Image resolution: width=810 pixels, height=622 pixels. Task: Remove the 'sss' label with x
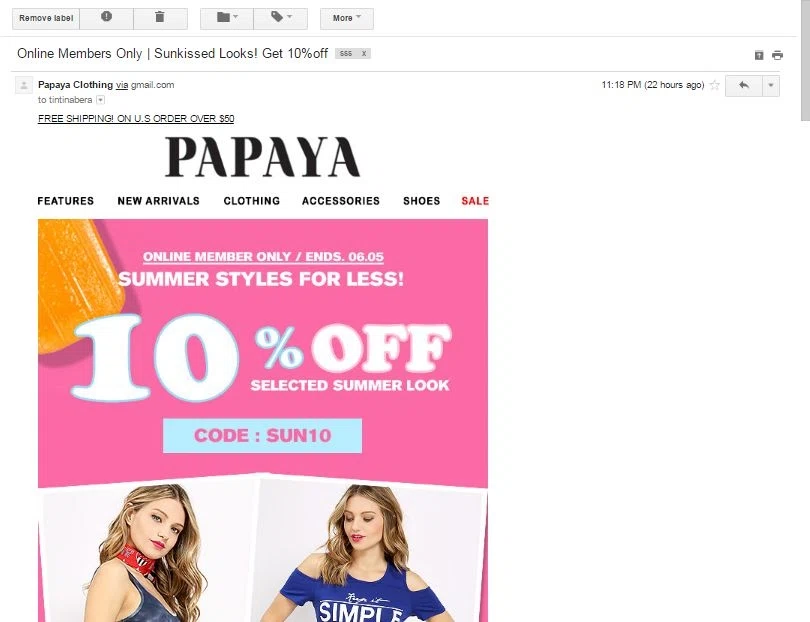pyautogui.click(x=364, y=54)
